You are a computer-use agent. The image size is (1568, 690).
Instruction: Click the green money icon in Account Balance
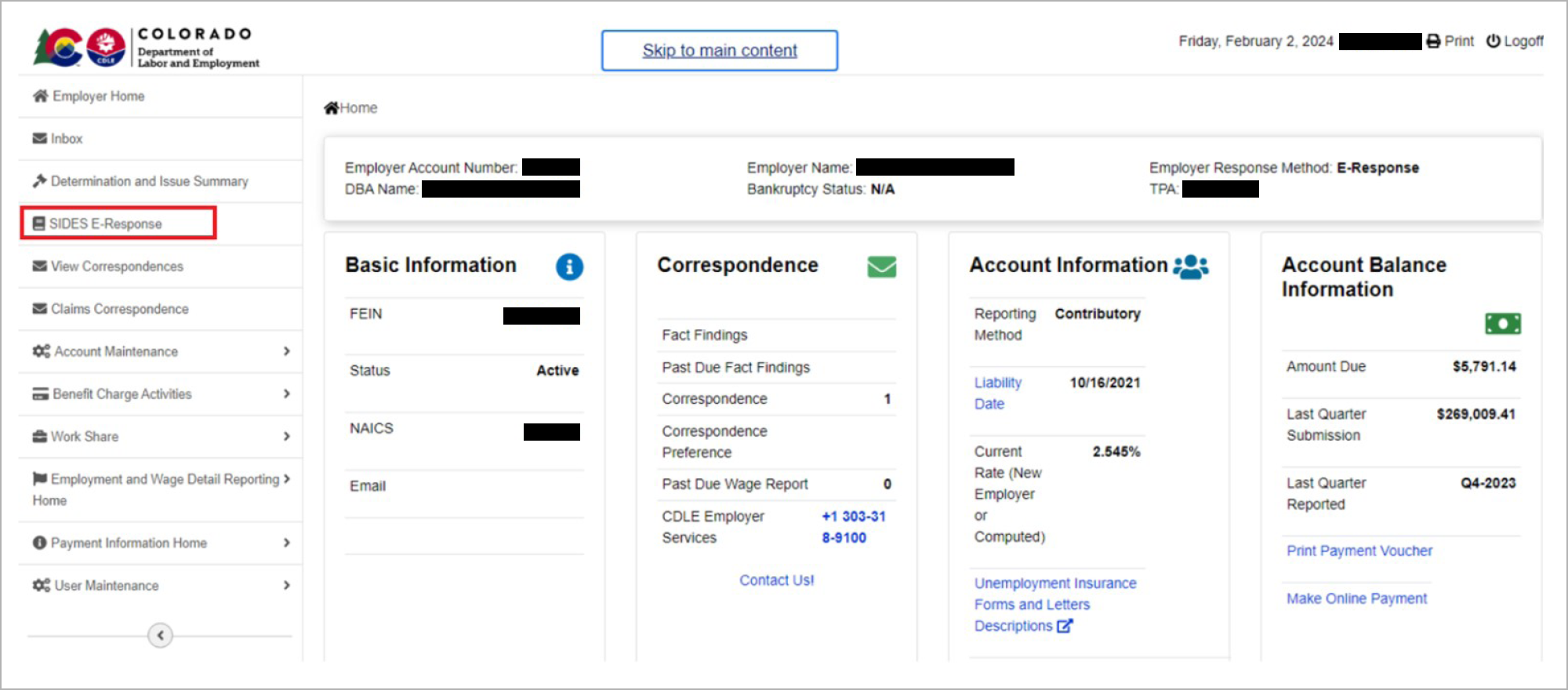coord(1502,323)
